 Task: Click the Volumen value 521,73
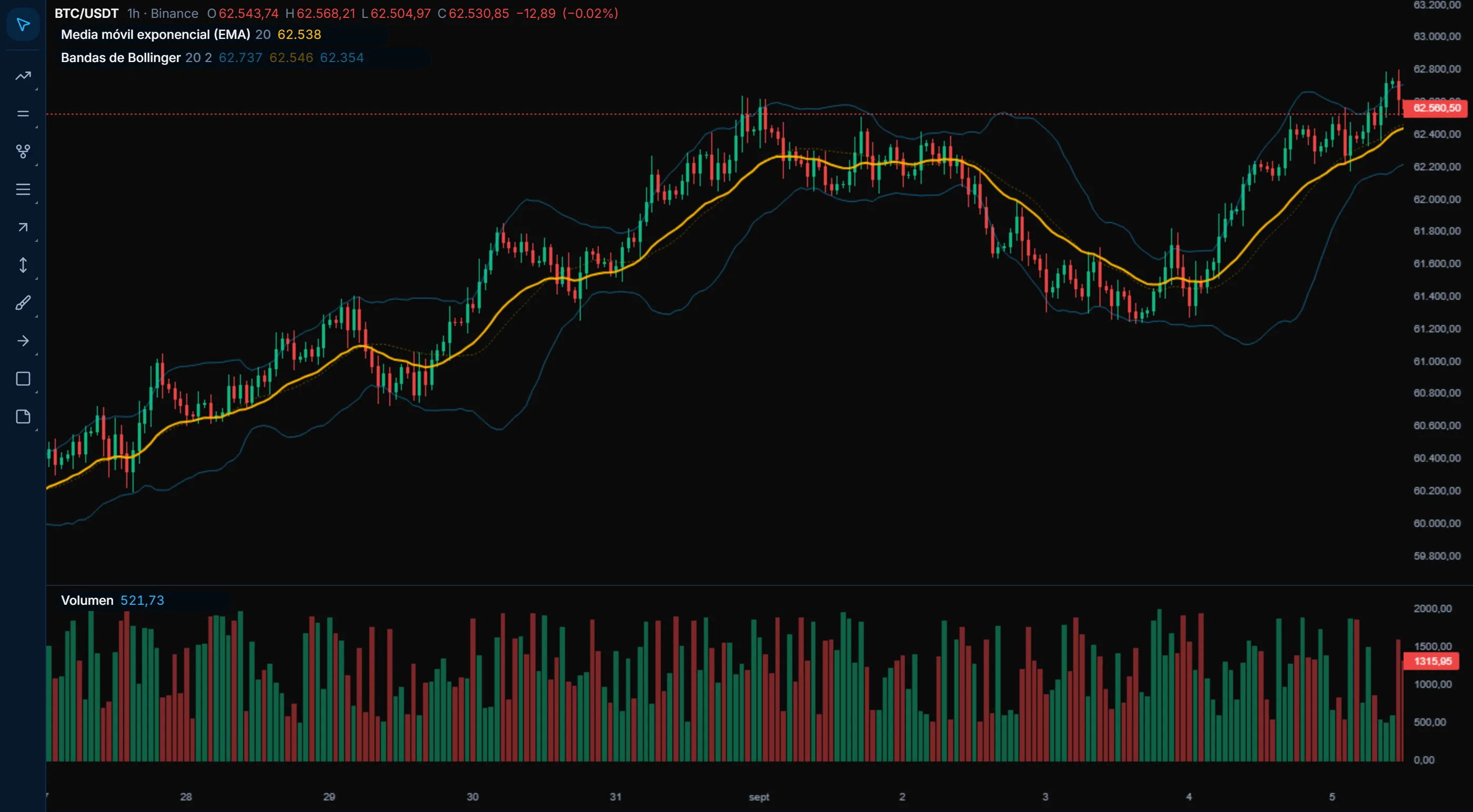142,600
